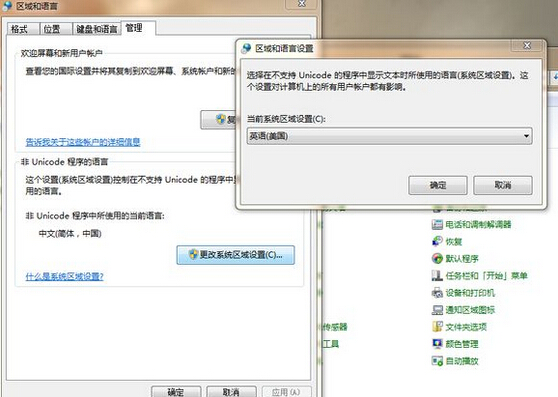This screenshot has width=558, height=397.
Task: Cancel the 区域和语言设置 dialog with 取消
Action: 503,185
